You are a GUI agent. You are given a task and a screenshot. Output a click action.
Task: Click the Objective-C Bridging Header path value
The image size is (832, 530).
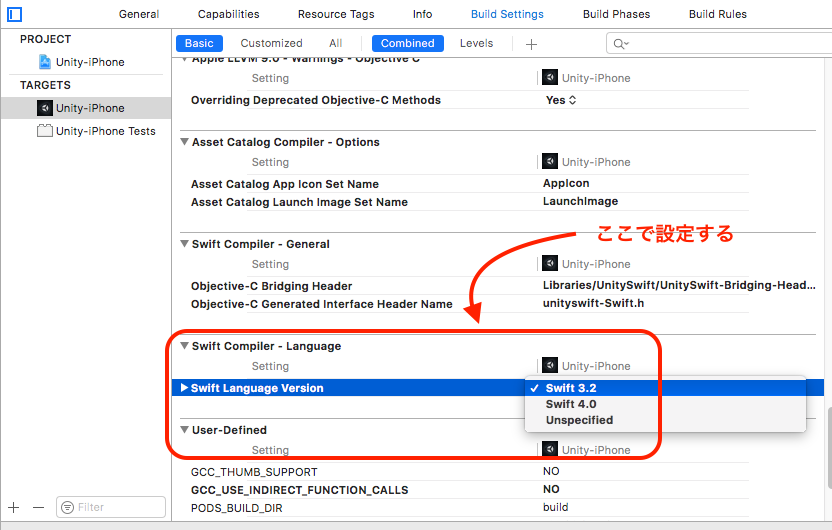(679, 285)
